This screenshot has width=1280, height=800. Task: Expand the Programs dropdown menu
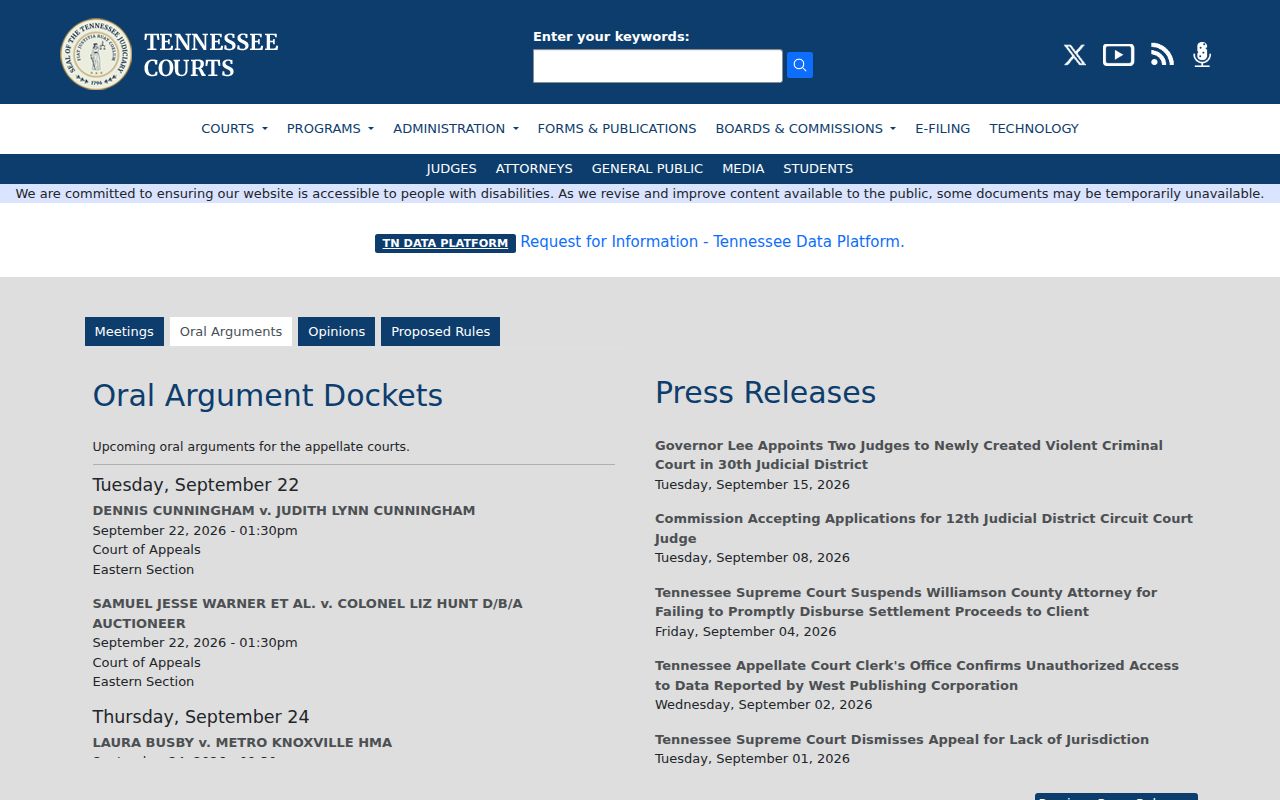330,128
